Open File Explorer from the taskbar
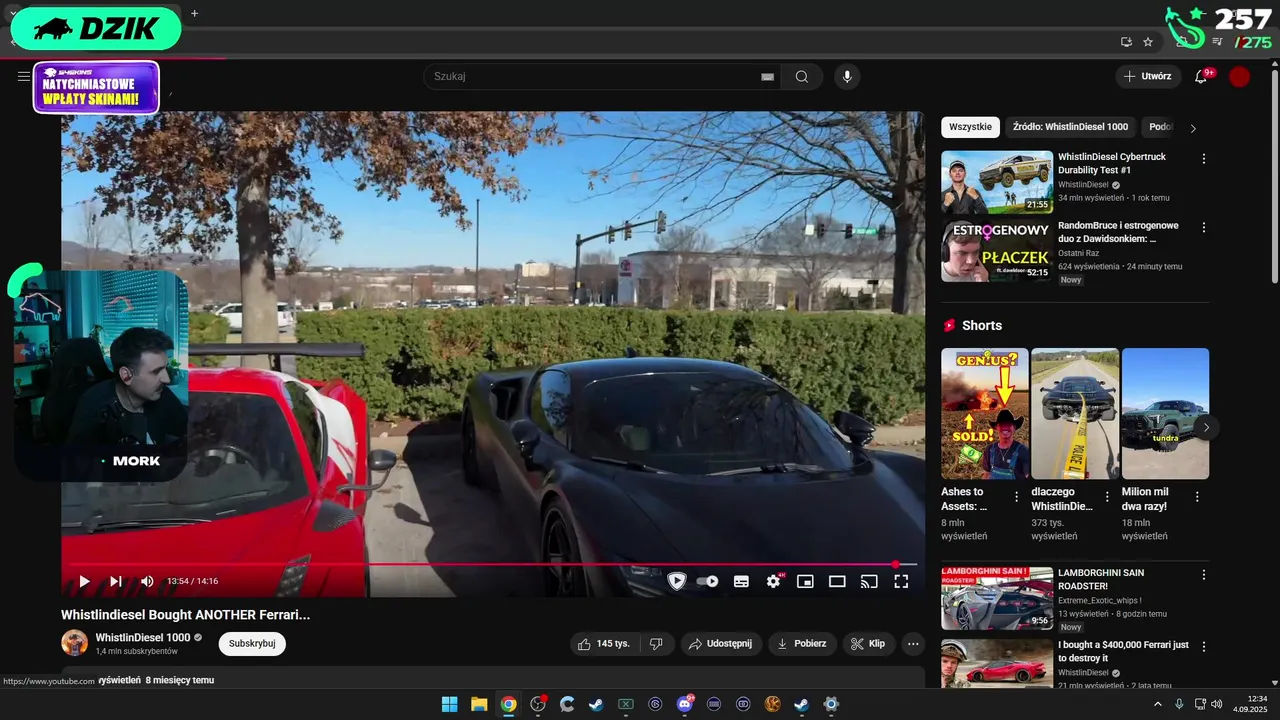The width and height of the screenshot is (1280, 720). (478, 704)
